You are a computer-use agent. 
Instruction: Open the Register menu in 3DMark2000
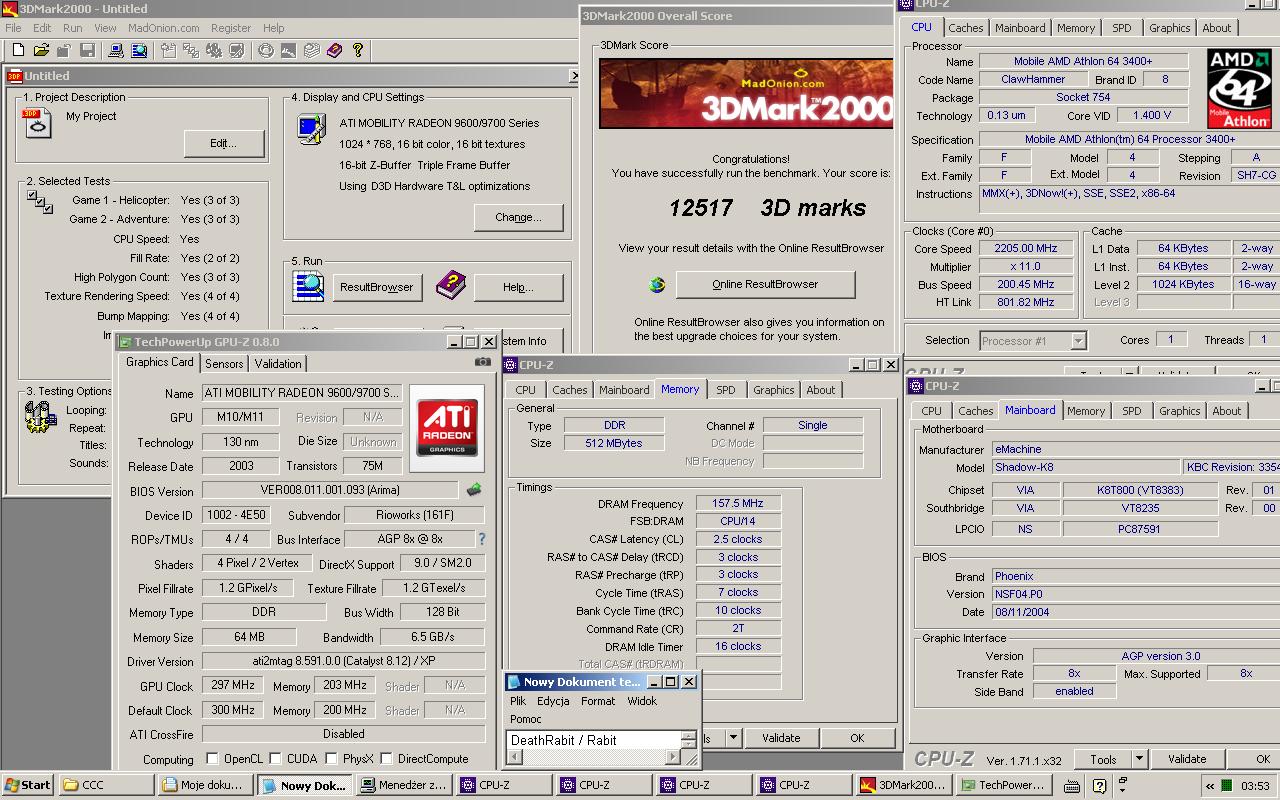pyautogui.click(x=231, y=28)
